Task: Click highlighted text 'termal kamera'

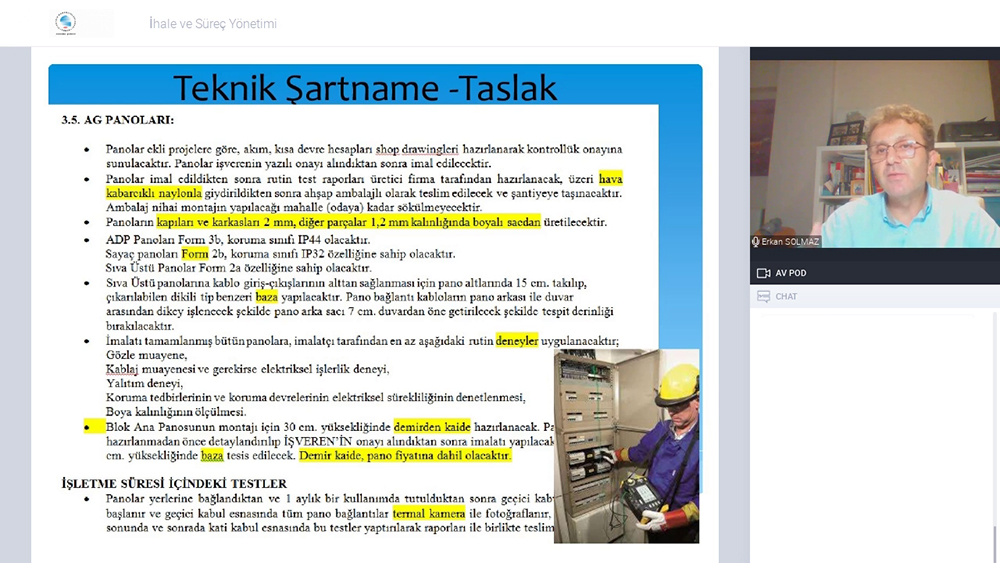Action: coord(429,513)
